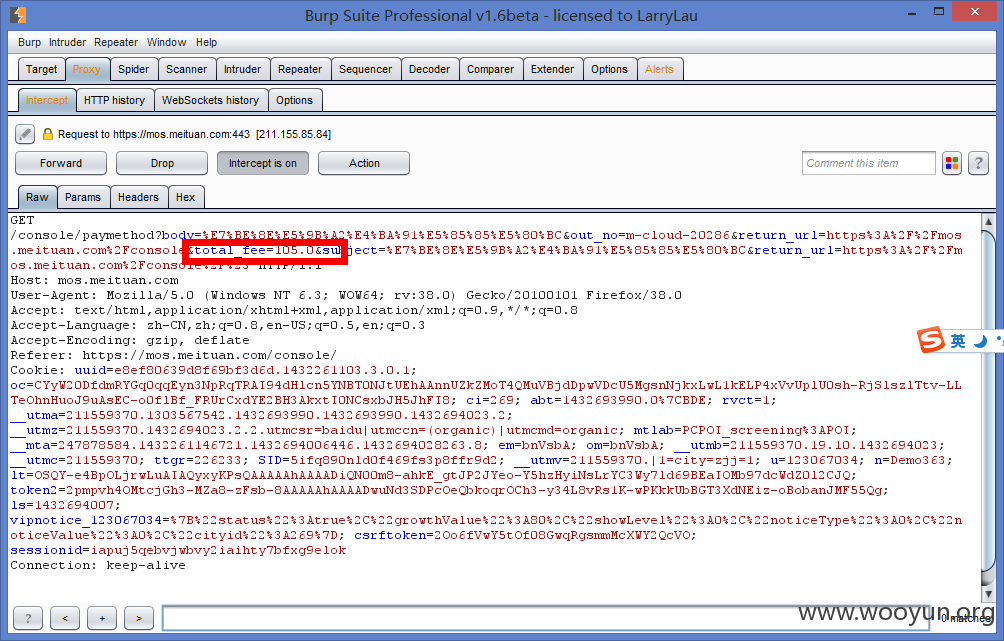Viewport: 1004px width, 641px height.
Task: Select the Headers request view tab
Action: (138, 197)
